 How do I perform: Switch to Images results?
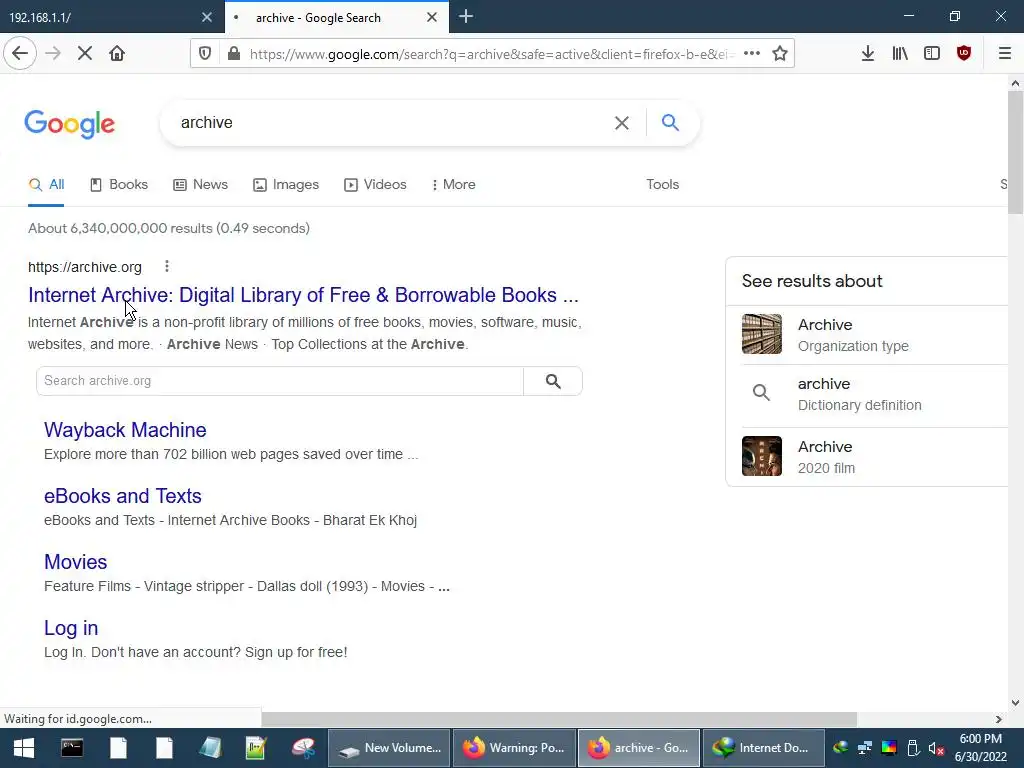(x=286, y=185)
